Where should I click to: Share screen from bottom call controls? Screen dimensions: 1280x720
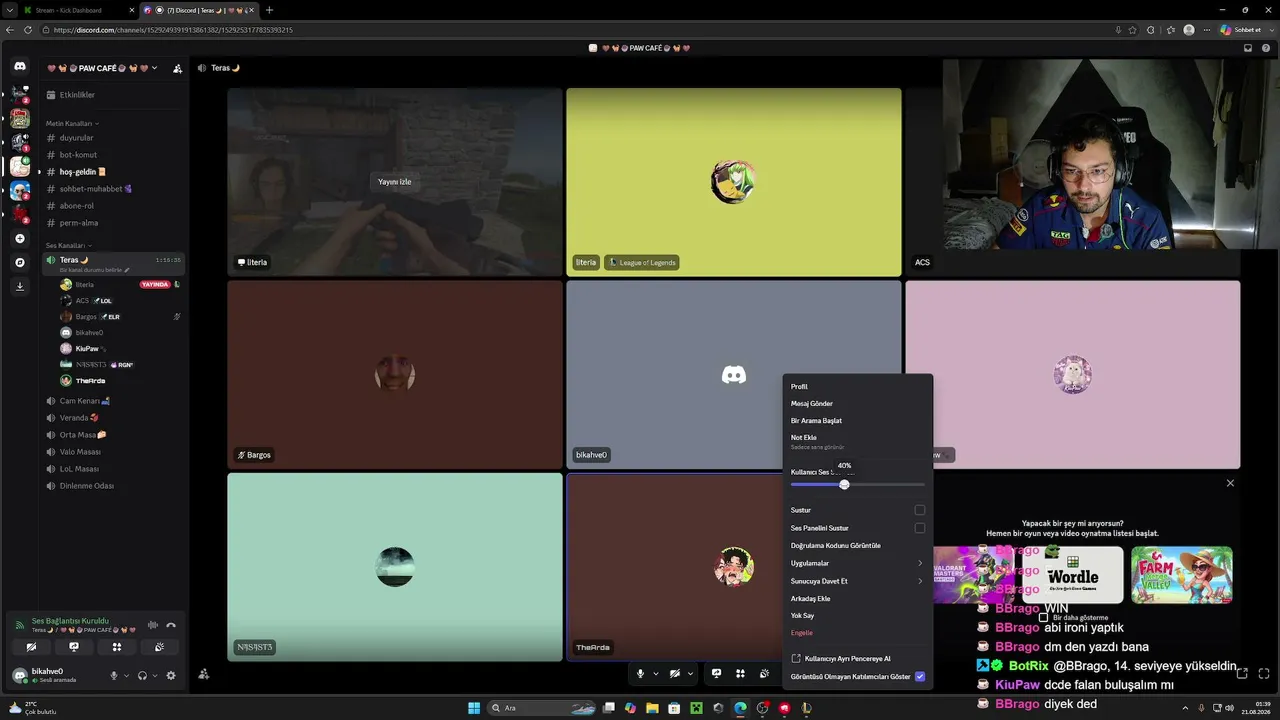(x=716, y=674)
